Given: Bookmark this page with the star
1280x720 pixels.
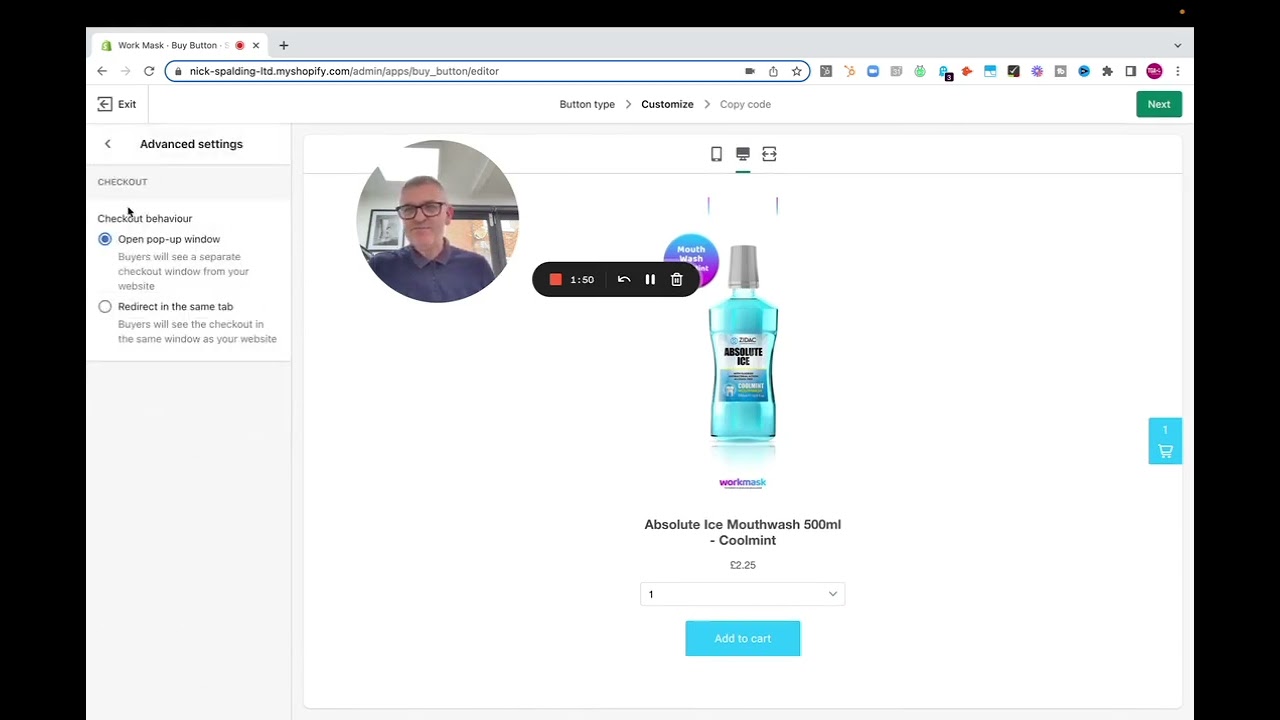Looking at the screenshot, I should pyautogui.click(x=797, y=71).
